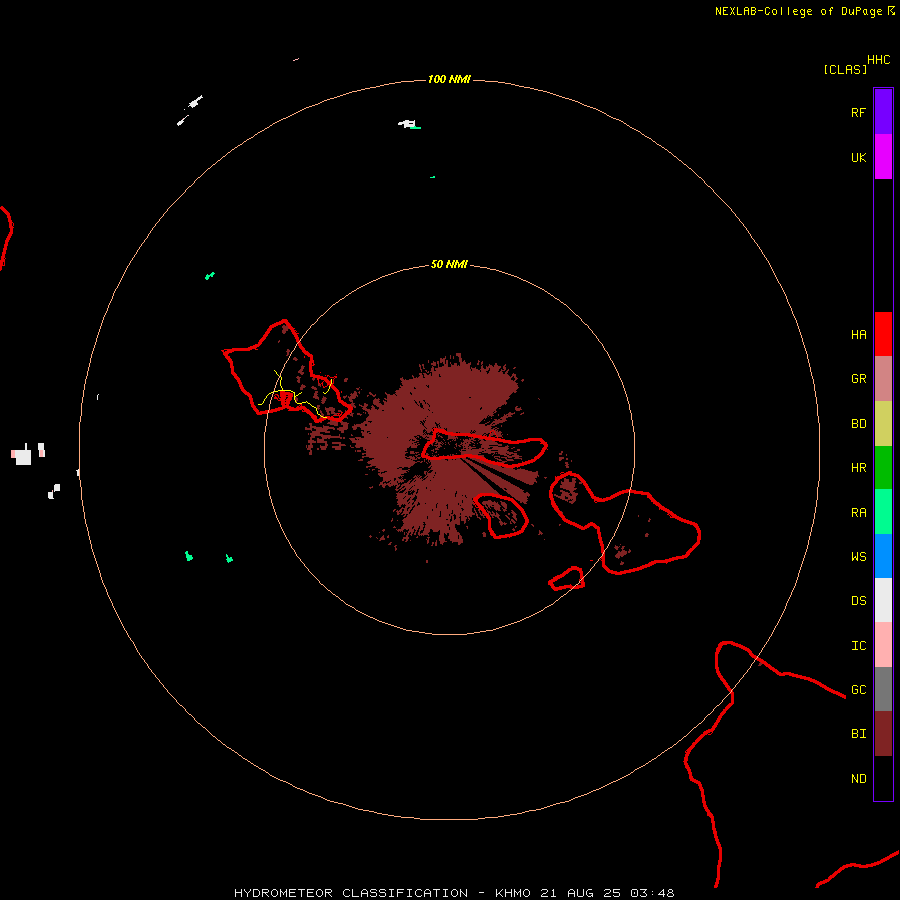Click the ND black legend swatch
This screenshot has width=900, height=900.
[x=883, y=778]
